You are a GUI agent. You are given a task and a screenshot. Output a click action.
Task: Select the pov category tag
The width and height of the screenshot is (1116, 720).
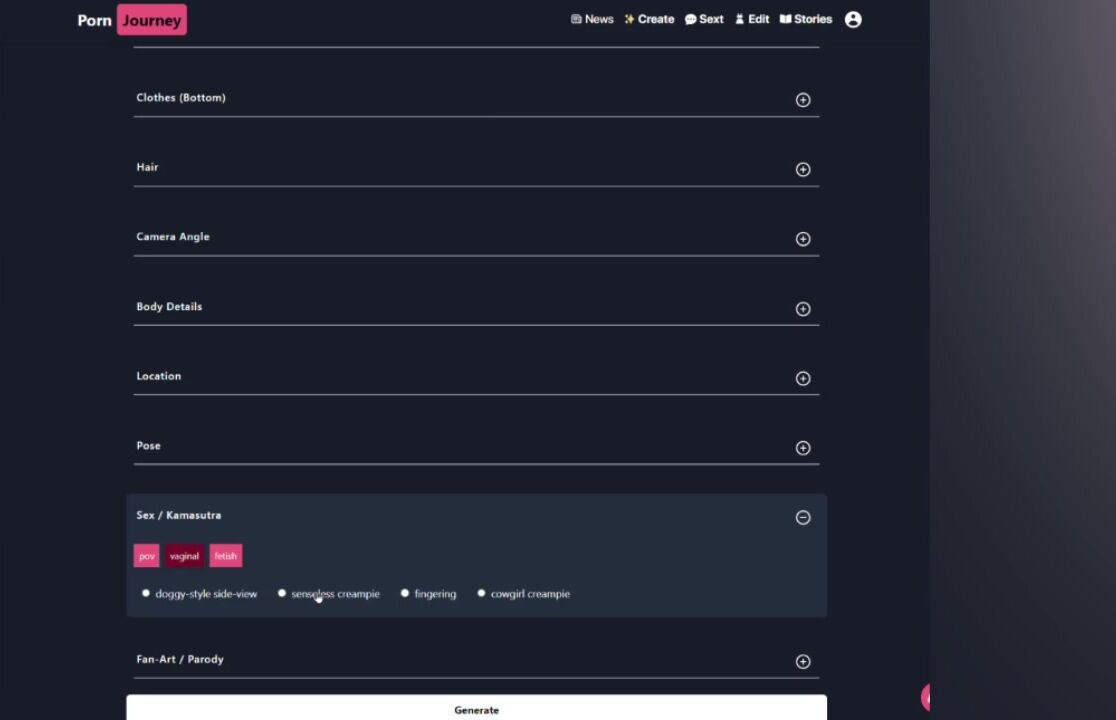[147, 556]
